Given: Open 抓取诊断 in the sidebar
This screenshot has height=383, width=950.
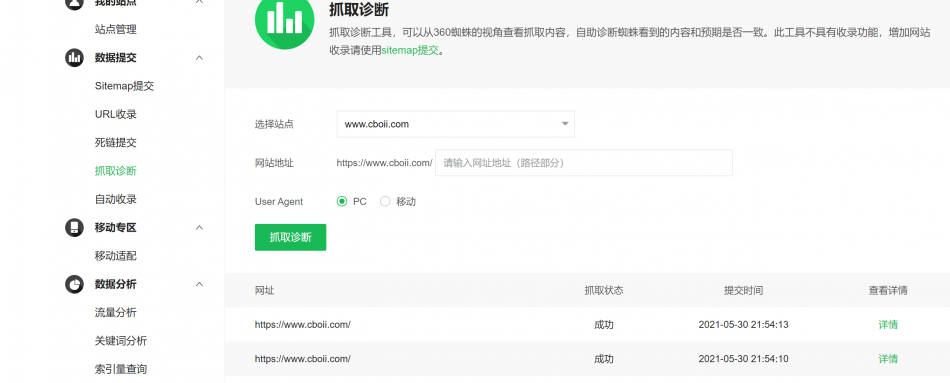Looking at the screenshot, I should pyautogui.click(x=116, y=171).
